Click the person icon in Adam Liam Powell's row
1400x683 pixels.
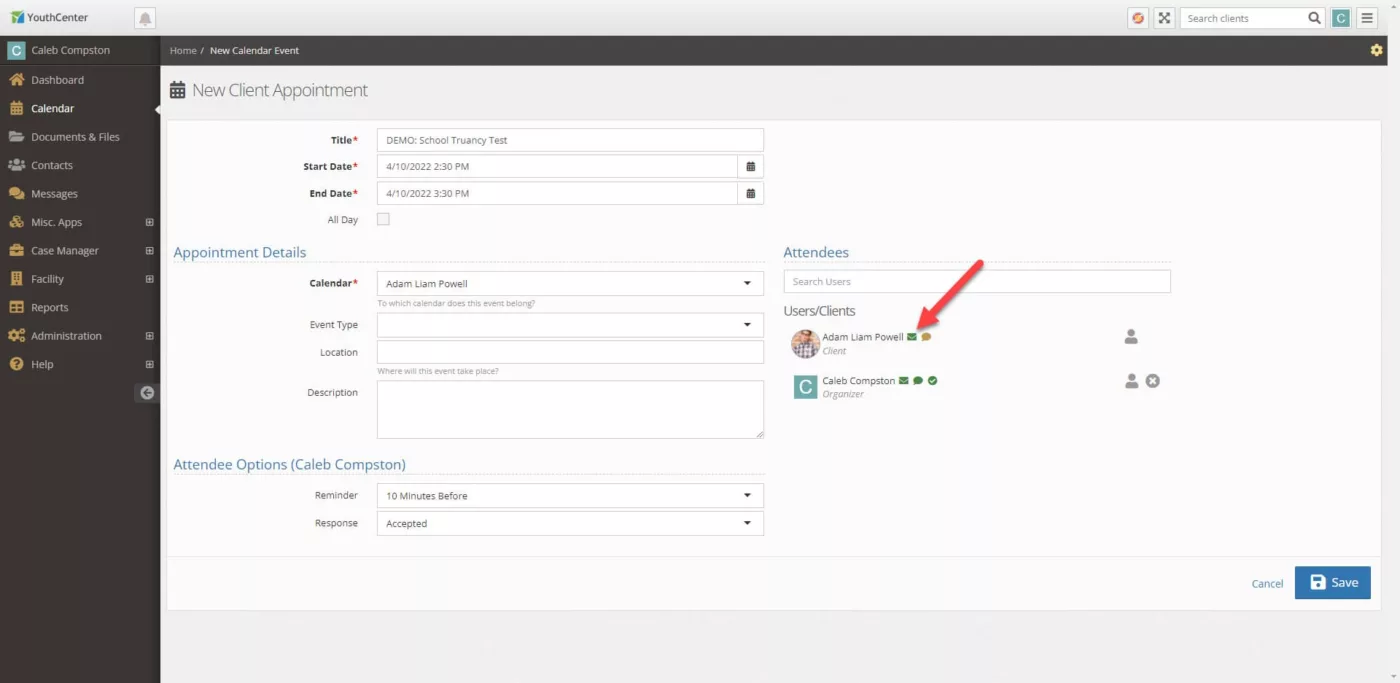pyautogui.click(x=1131, y=337)
